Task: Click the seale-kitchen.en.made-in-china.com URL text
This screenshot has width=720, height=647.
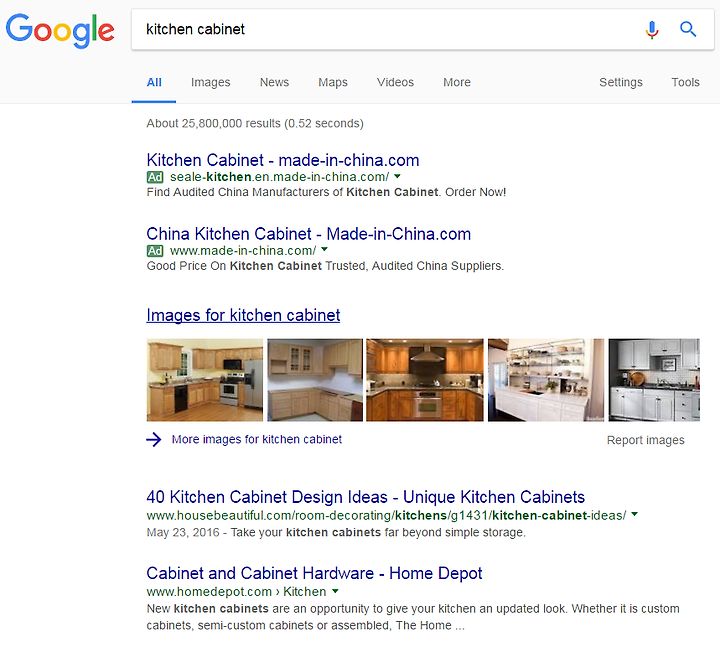Action: point(279,177)
